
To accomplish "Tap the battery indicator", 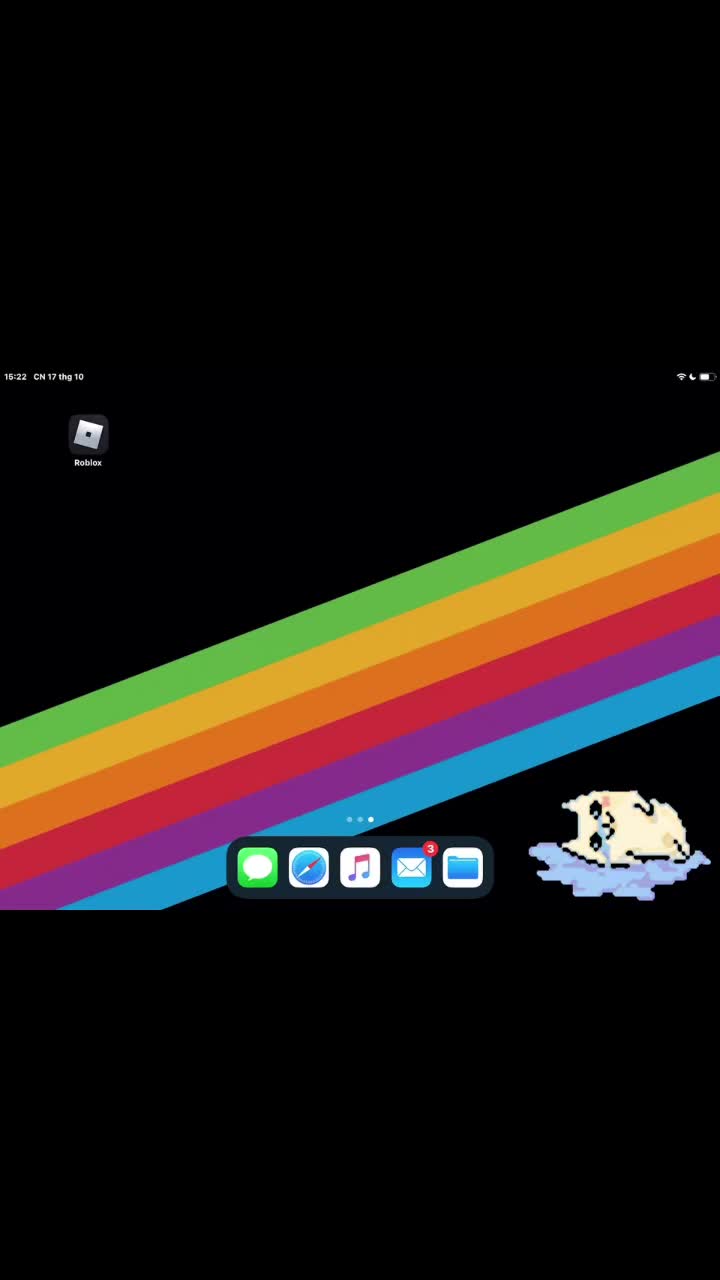I will click(707, 377).
